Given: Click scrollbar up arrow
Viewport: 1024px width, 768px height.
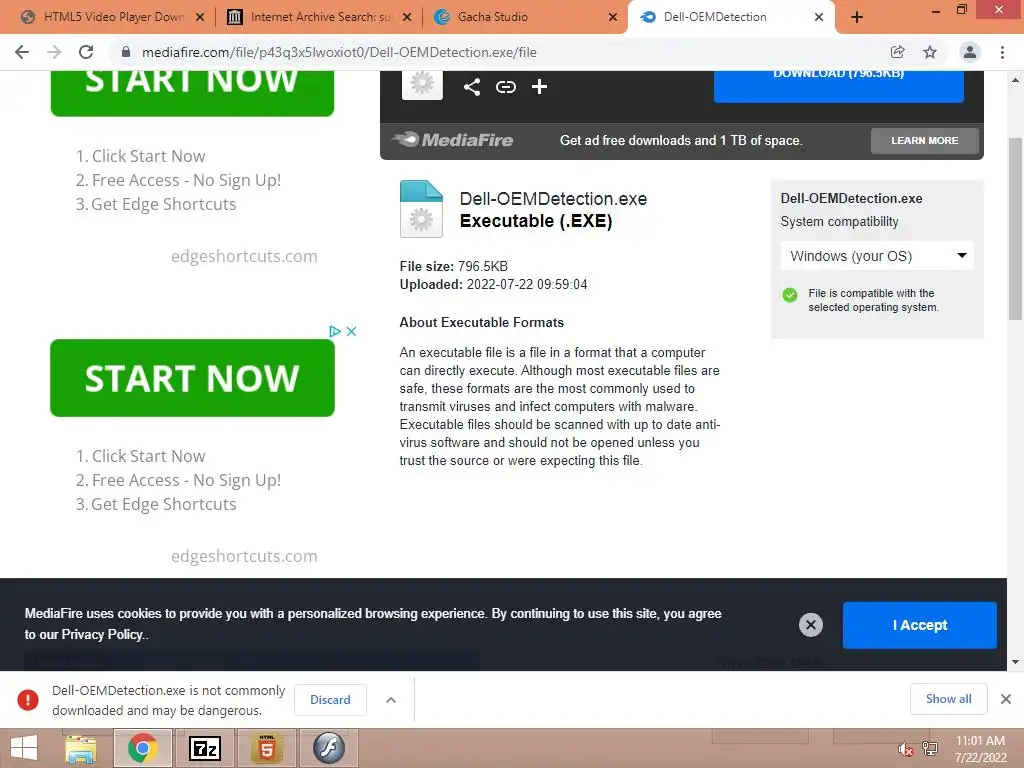Looking at the screenshot, I should [1015, 80].
